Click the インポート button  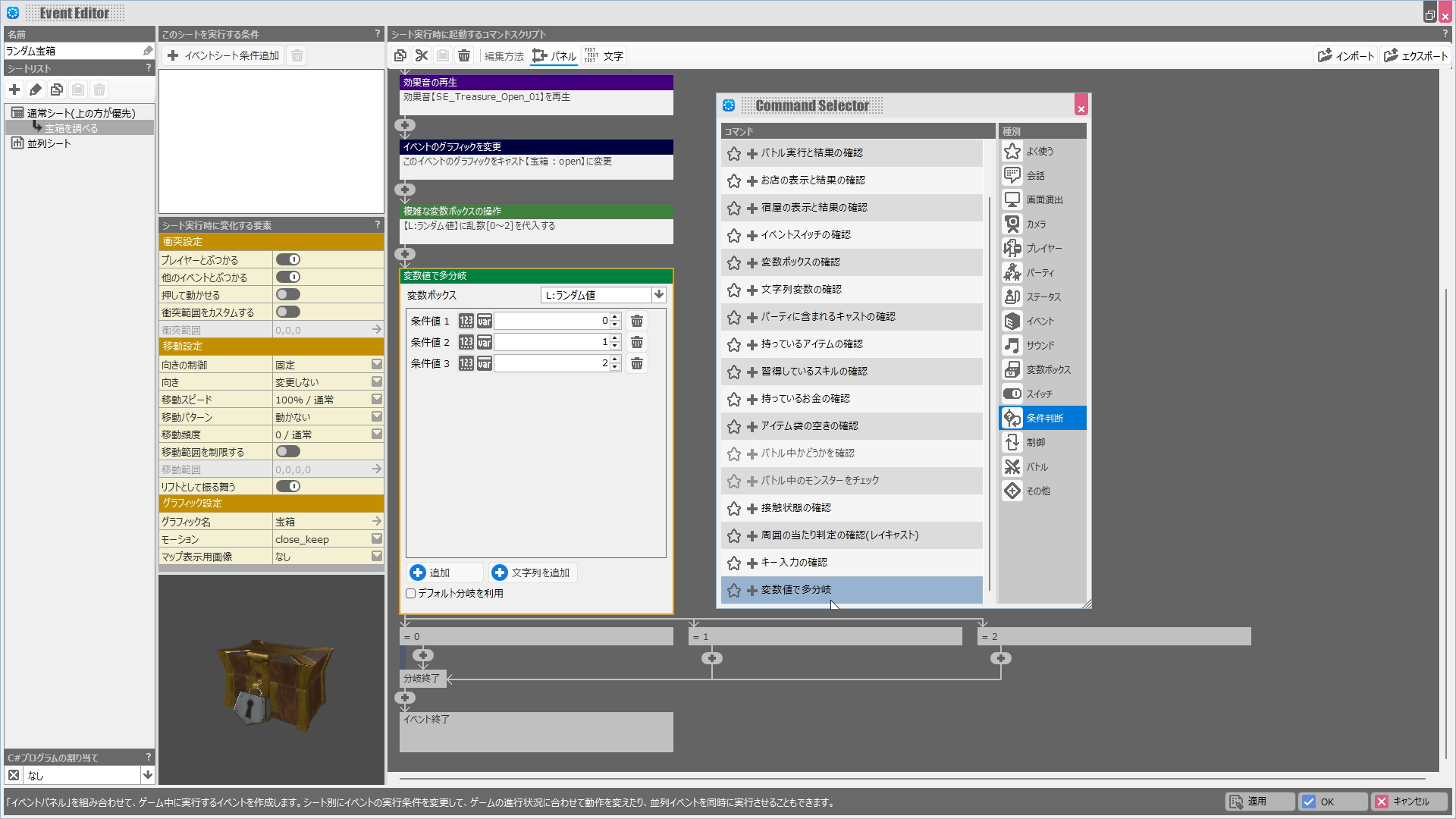tap(1346, 55)
